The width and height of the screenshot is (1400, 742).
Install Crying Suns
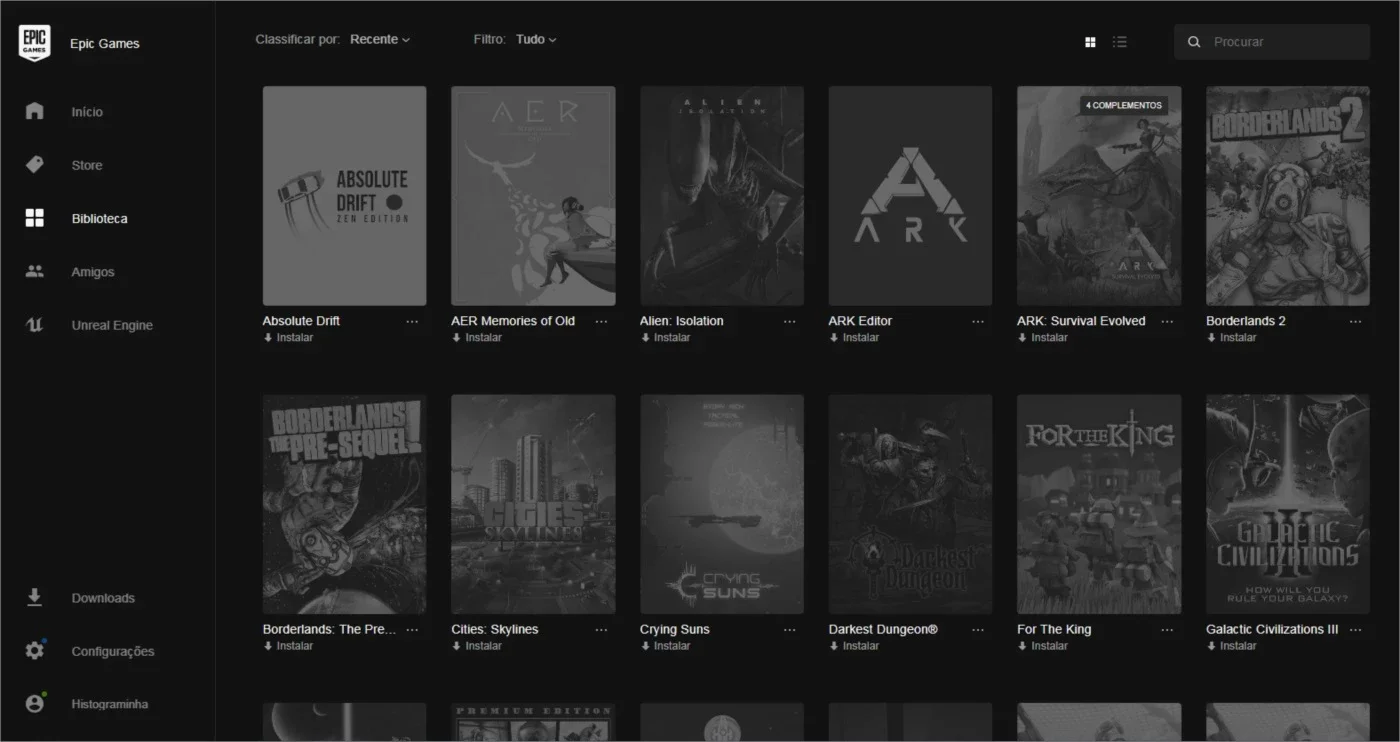(x=665, y=646)
